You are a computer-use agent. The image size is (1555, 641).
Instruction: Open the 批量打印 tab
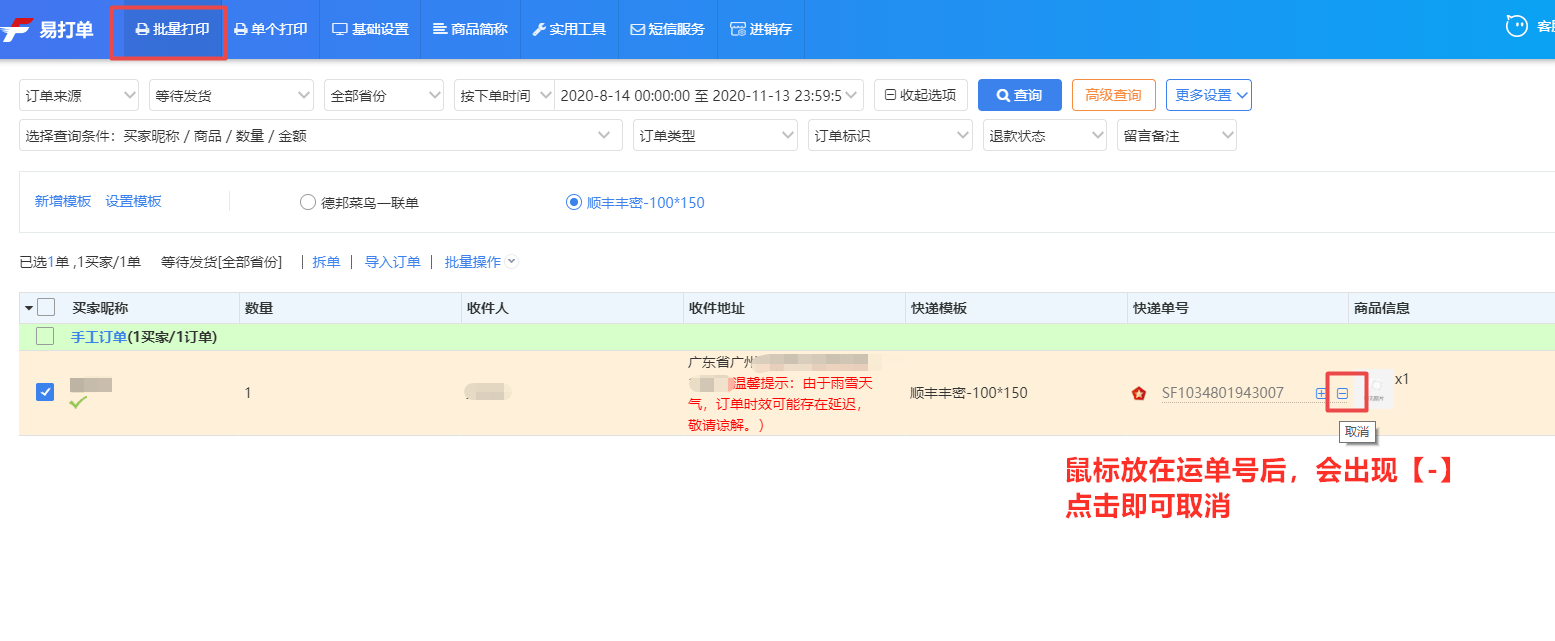click(x=172, y=30)
